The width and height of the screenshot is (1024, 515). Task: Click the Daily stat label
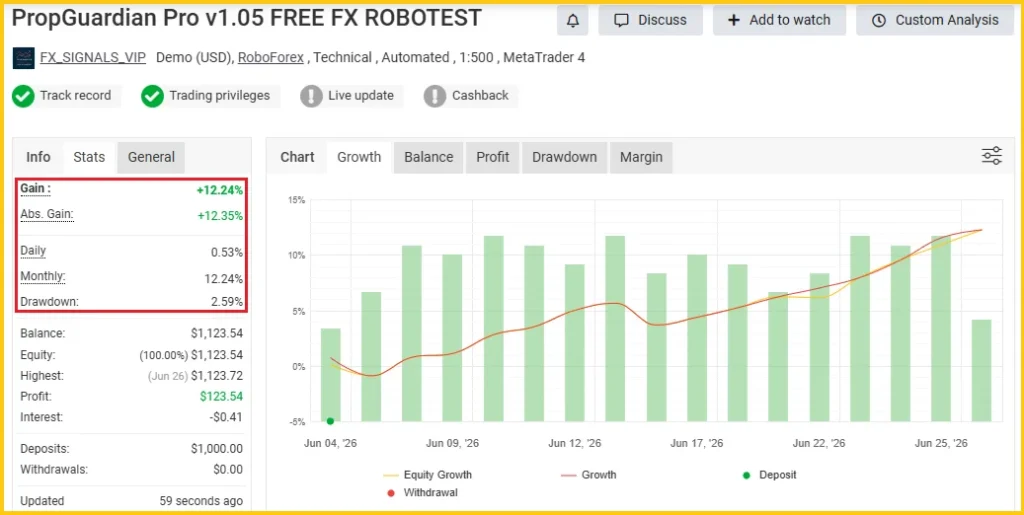(33, 251)
